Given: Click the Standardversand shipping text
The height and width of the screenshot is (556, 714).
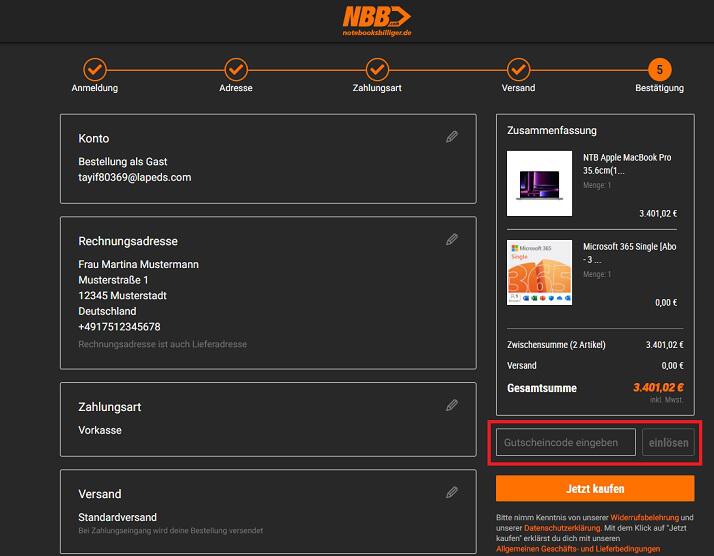Looking at the screenshot, I should point(117,517).
